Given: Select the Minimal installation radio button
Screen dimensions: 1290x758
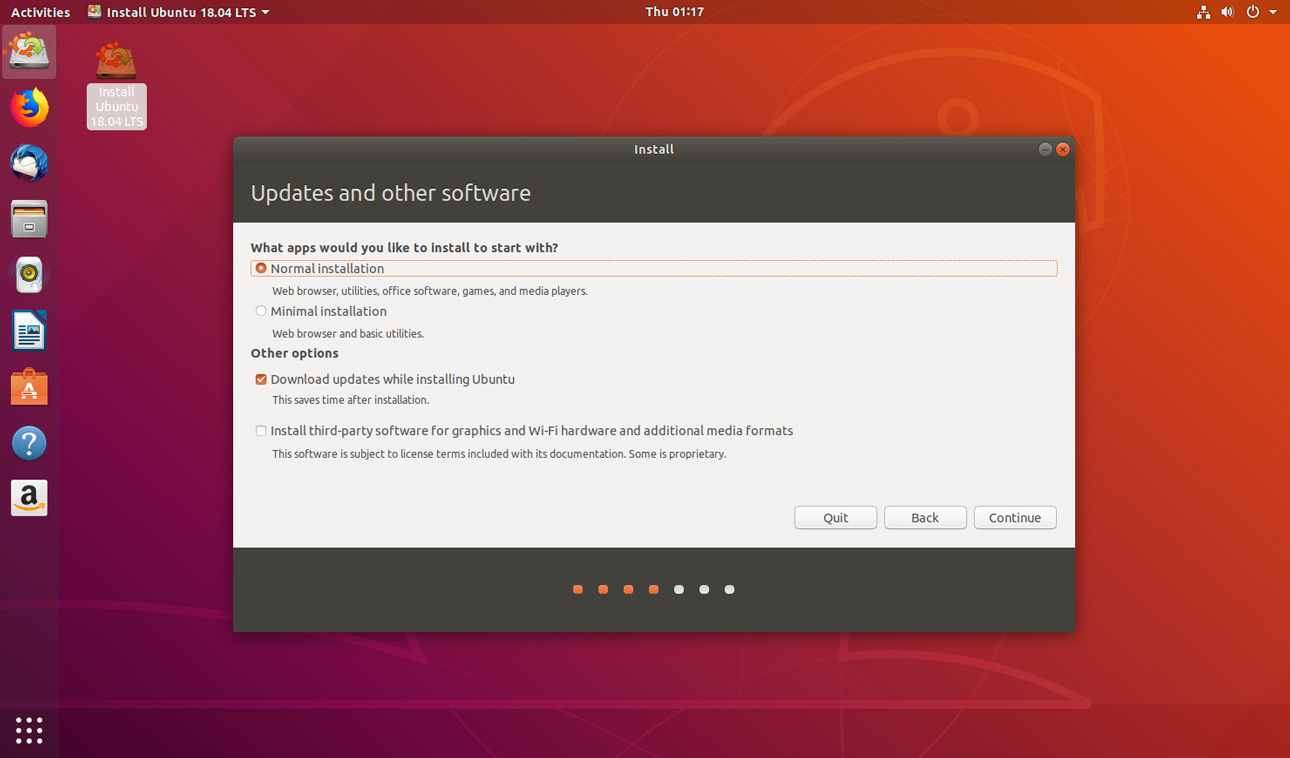Looking at the screenshot, I should [261, 311].
